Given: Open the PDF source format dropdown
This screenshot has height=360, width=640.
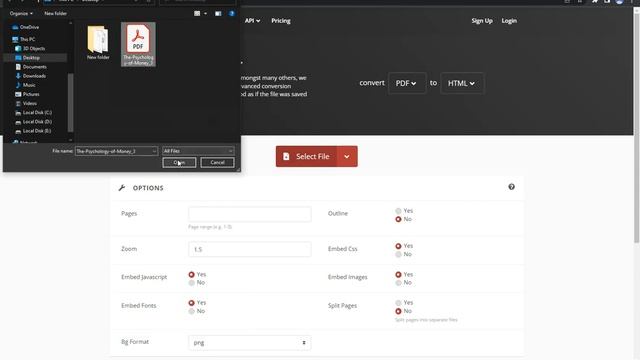Looking at the screenshot, I should [x=407, y=83].
